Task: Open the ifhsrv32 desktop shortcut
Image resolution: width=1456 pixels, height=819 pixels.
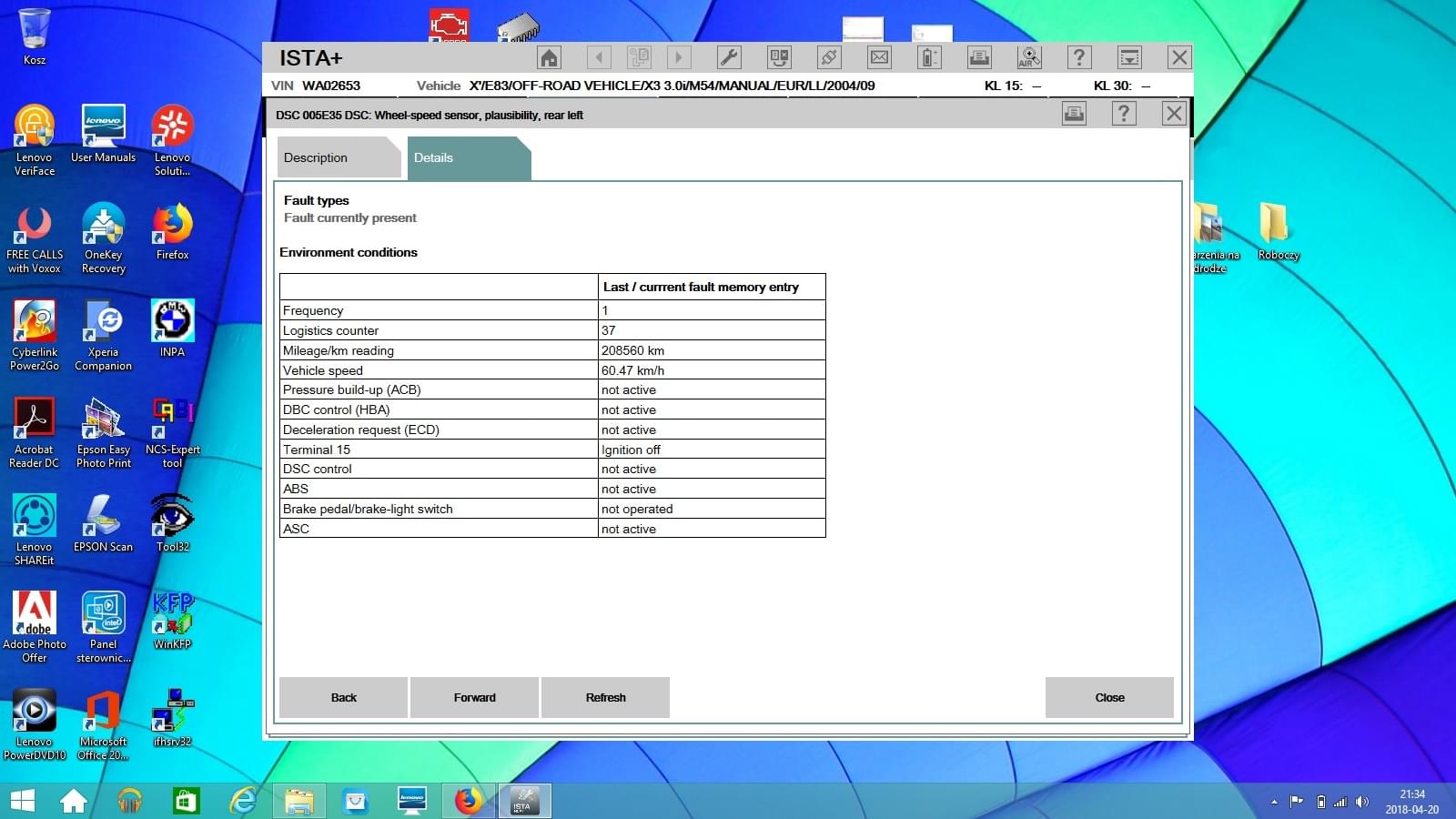Action: coord(172,719)
